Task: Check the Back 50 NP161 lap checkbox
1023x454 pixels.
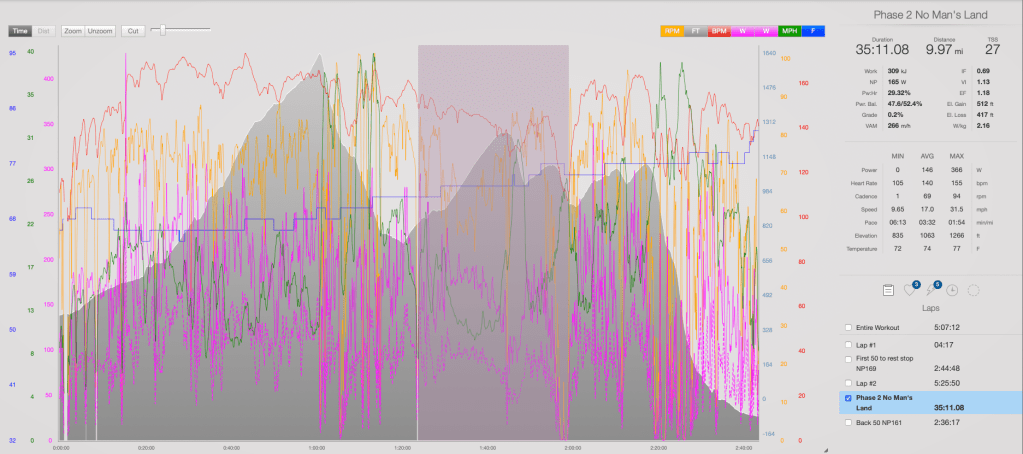Action: pyautogui.click(x=849, y=423)
